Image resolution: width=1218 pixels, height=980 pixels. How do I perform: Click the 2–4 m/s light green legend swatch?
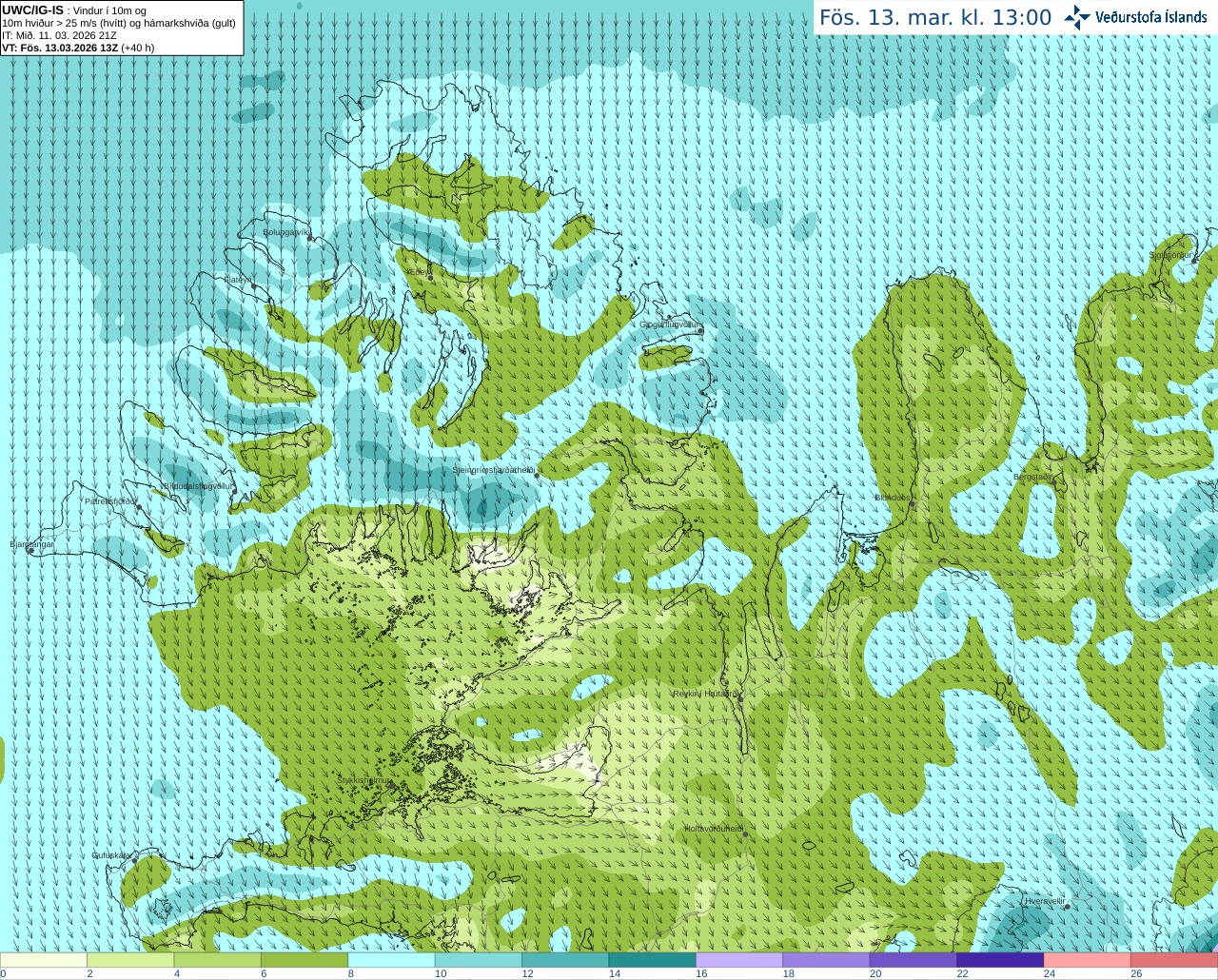point(130,960)
